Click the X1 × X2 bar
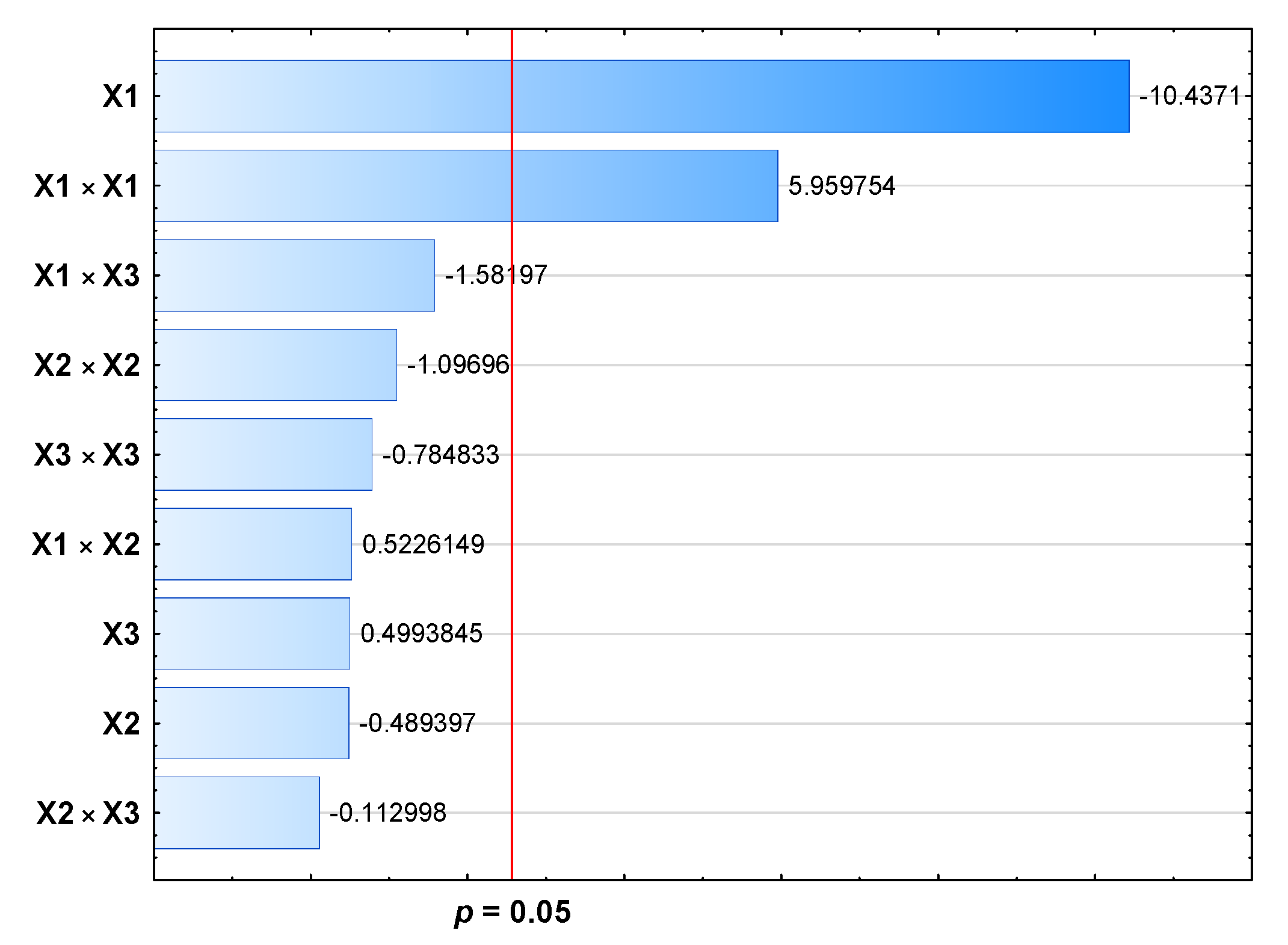The image size is (1288, 945). tap(253, 544)
